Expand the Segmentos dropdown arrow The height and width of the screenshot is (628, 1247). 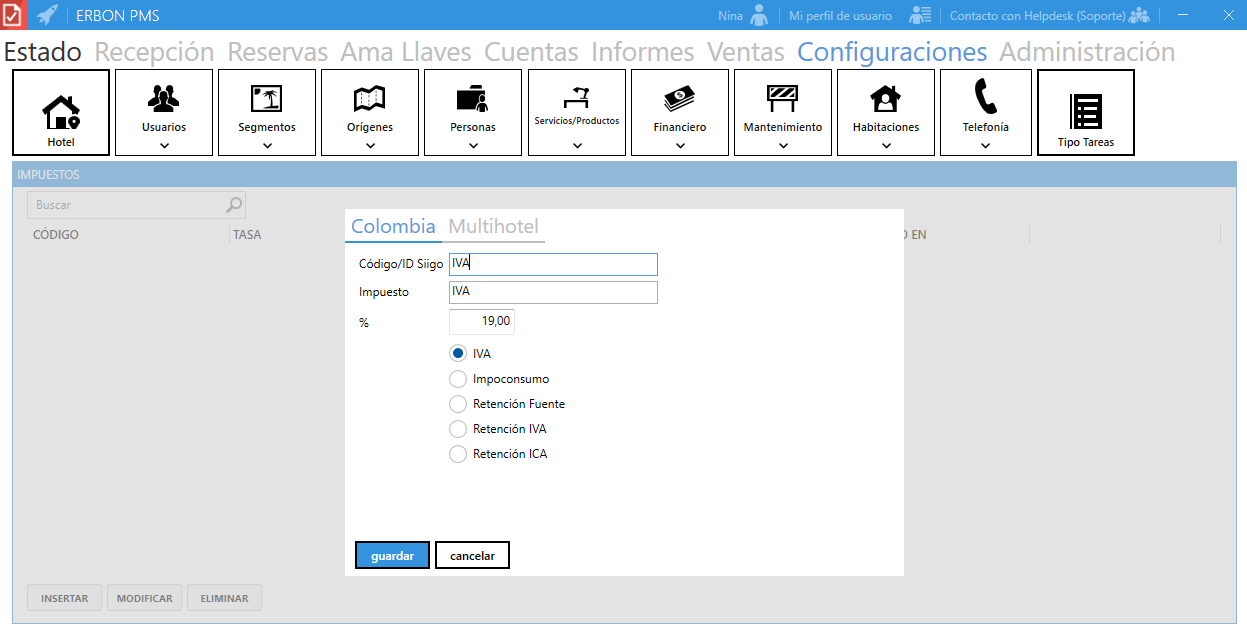pos(267,145)
